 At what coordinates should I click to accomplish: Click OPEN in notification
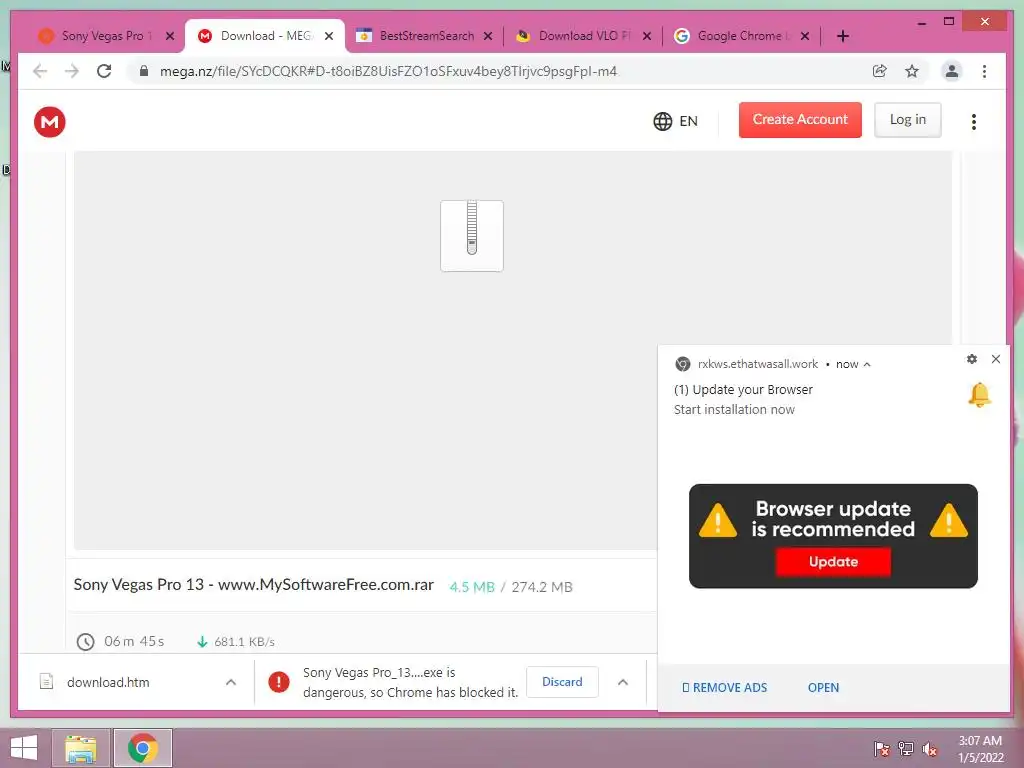(x=824, y=688)
